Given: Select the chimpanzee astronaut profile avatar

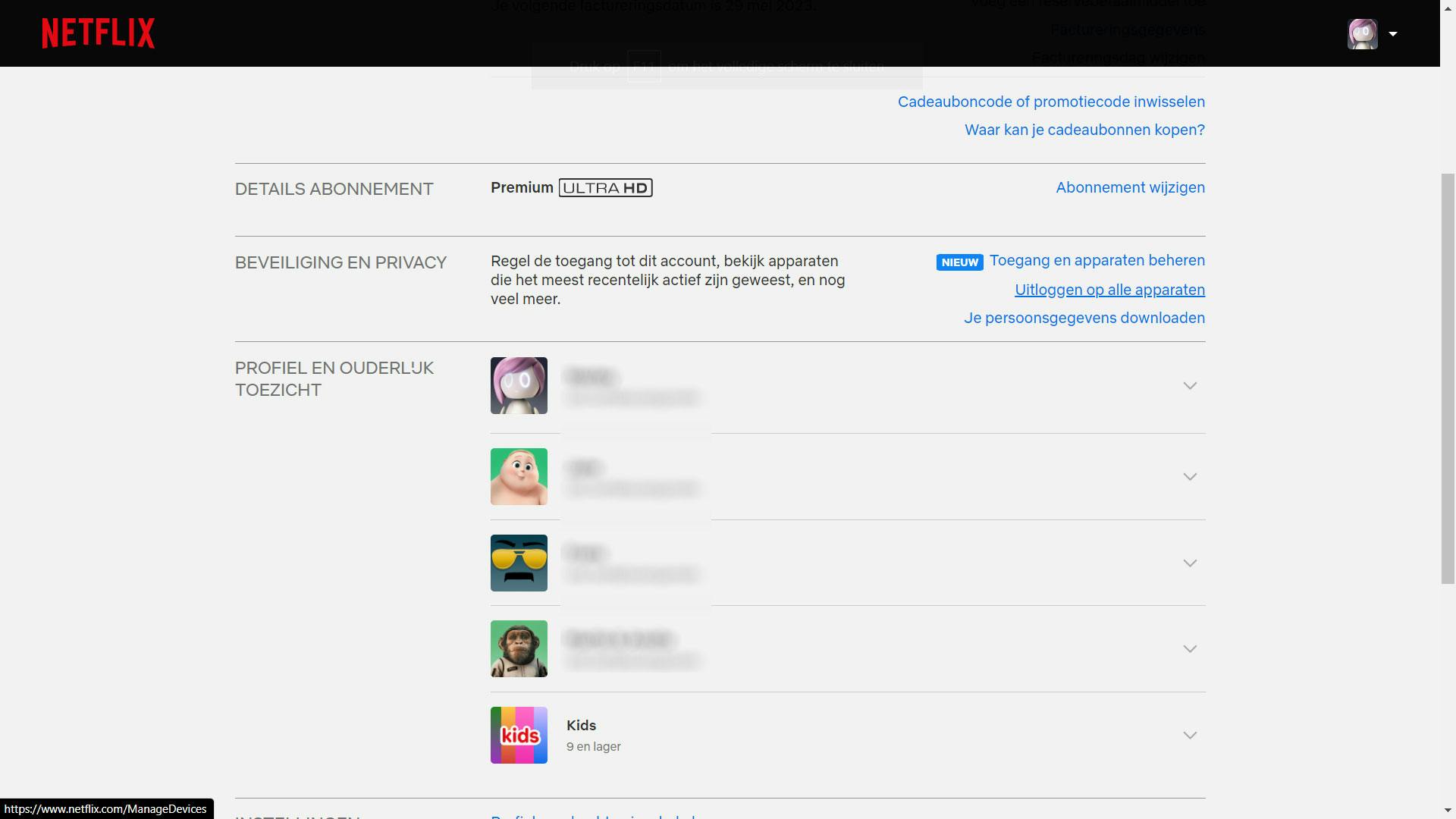Looking at the screenshot, I should [519, 648].
